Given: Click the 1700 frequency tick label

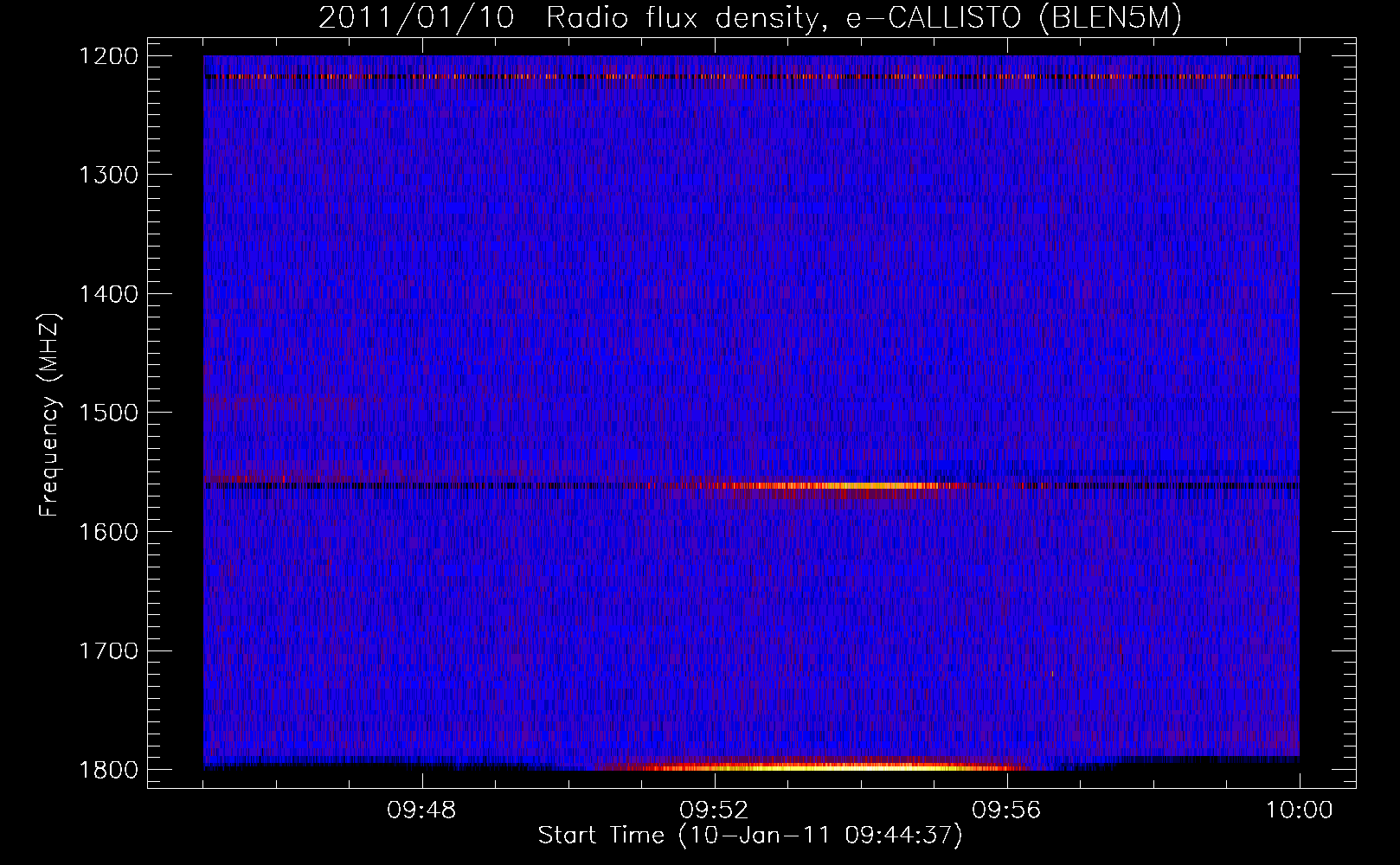Looking at the screenshot, I should pyautogui.click(x=109, y=650).
